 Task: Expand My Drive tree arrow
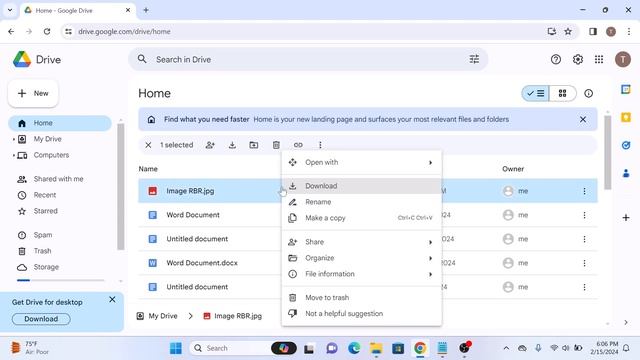13,139
